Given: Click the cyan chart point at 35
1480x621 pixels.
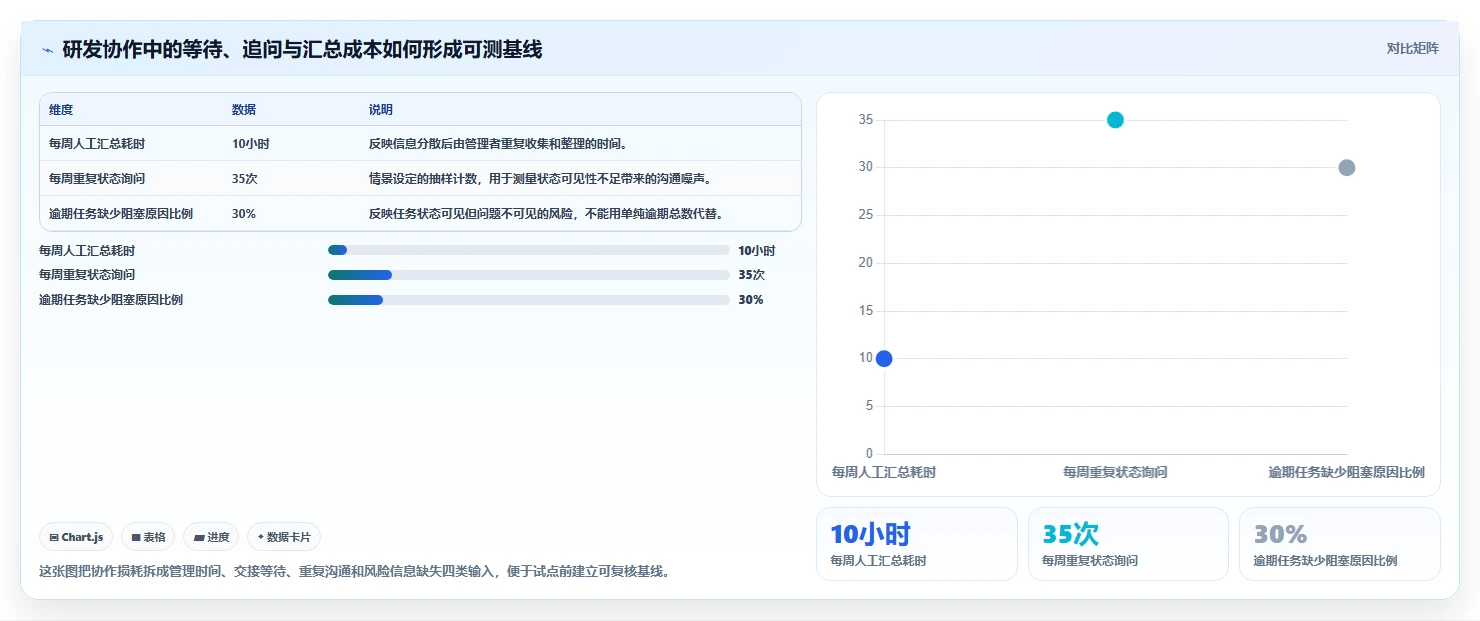Looking at the screenshot, I should [x=1115, y=120].
